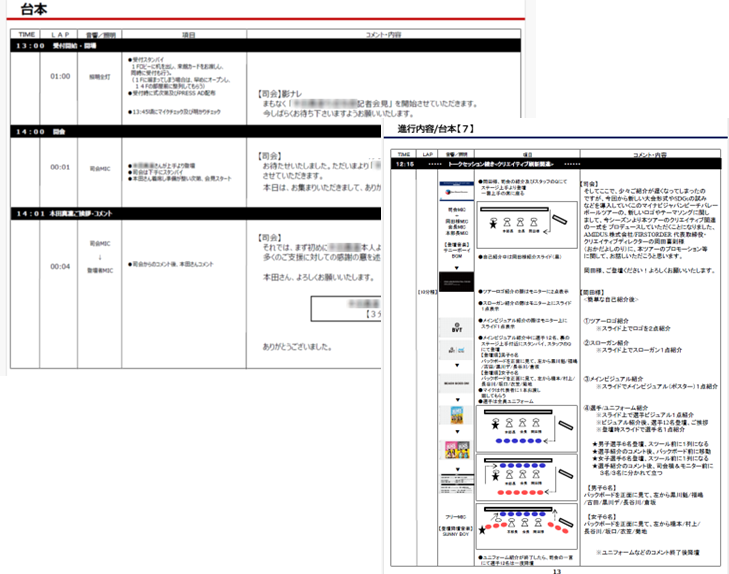Click the 【司会】影ナレ line
The height and width of the screenshot is (574, 729).
pos(279,94)
